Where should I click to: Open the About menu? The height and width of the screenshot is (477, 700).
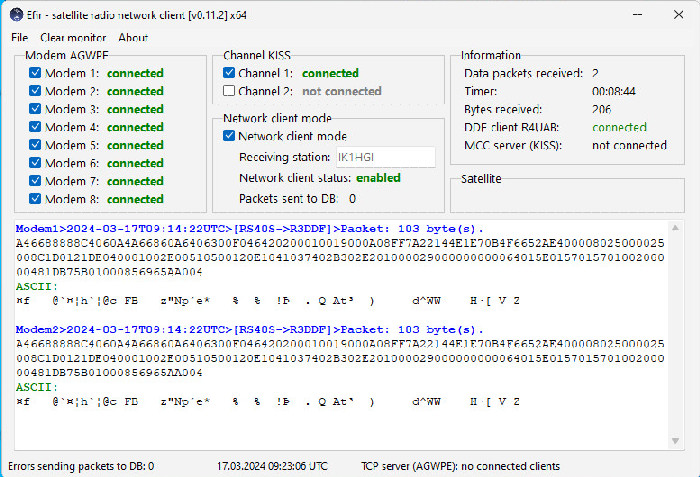[133, 38]
